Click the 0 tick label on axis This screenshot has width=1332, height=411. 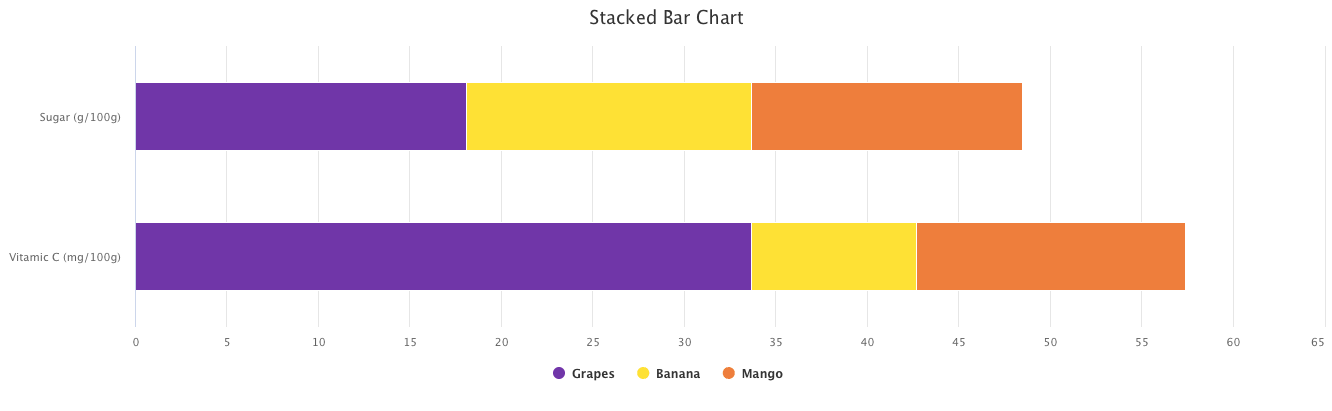(x=136, y=342)
